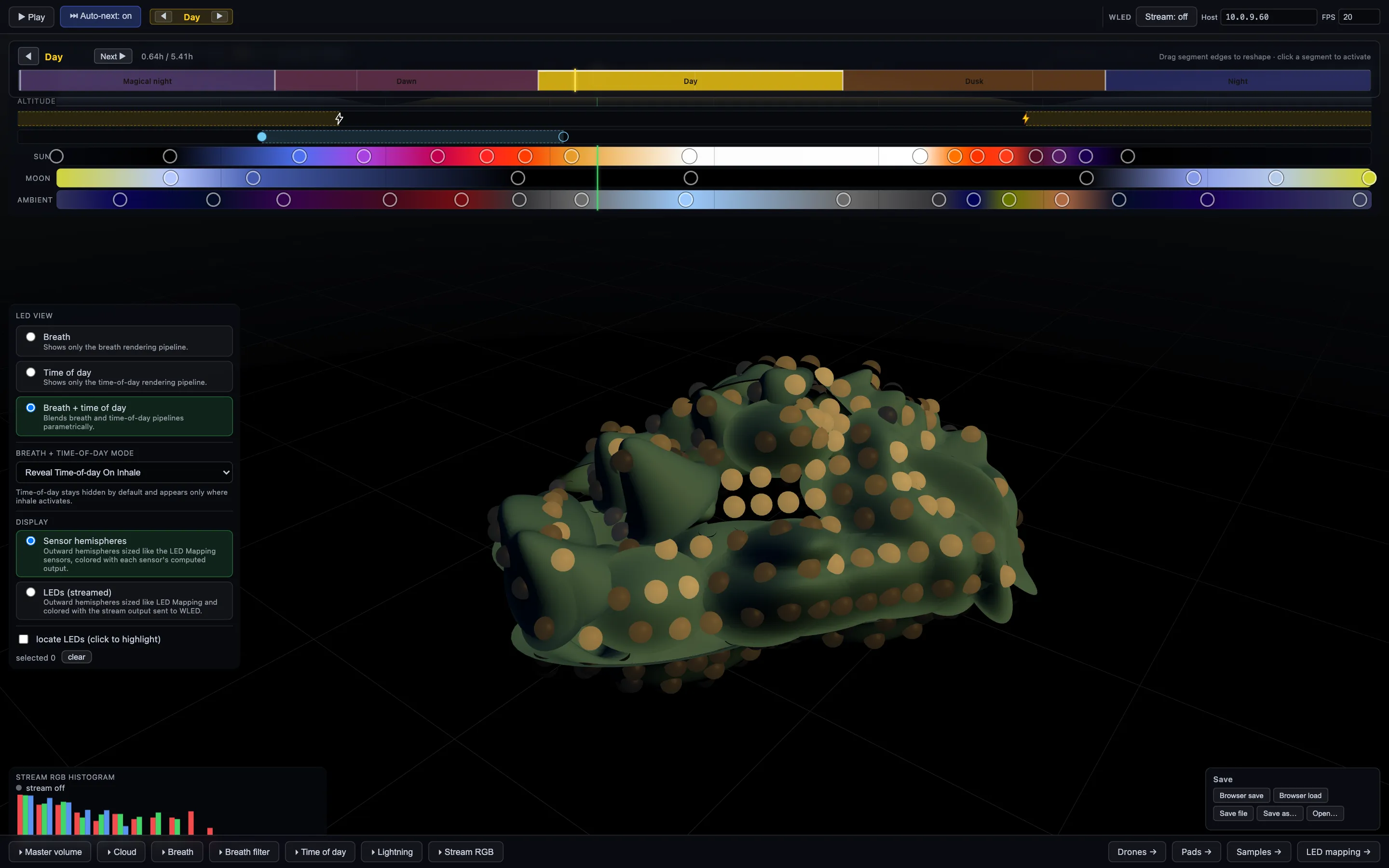
Task: Click the clear selection button
Action: click(x=76, y=657)
